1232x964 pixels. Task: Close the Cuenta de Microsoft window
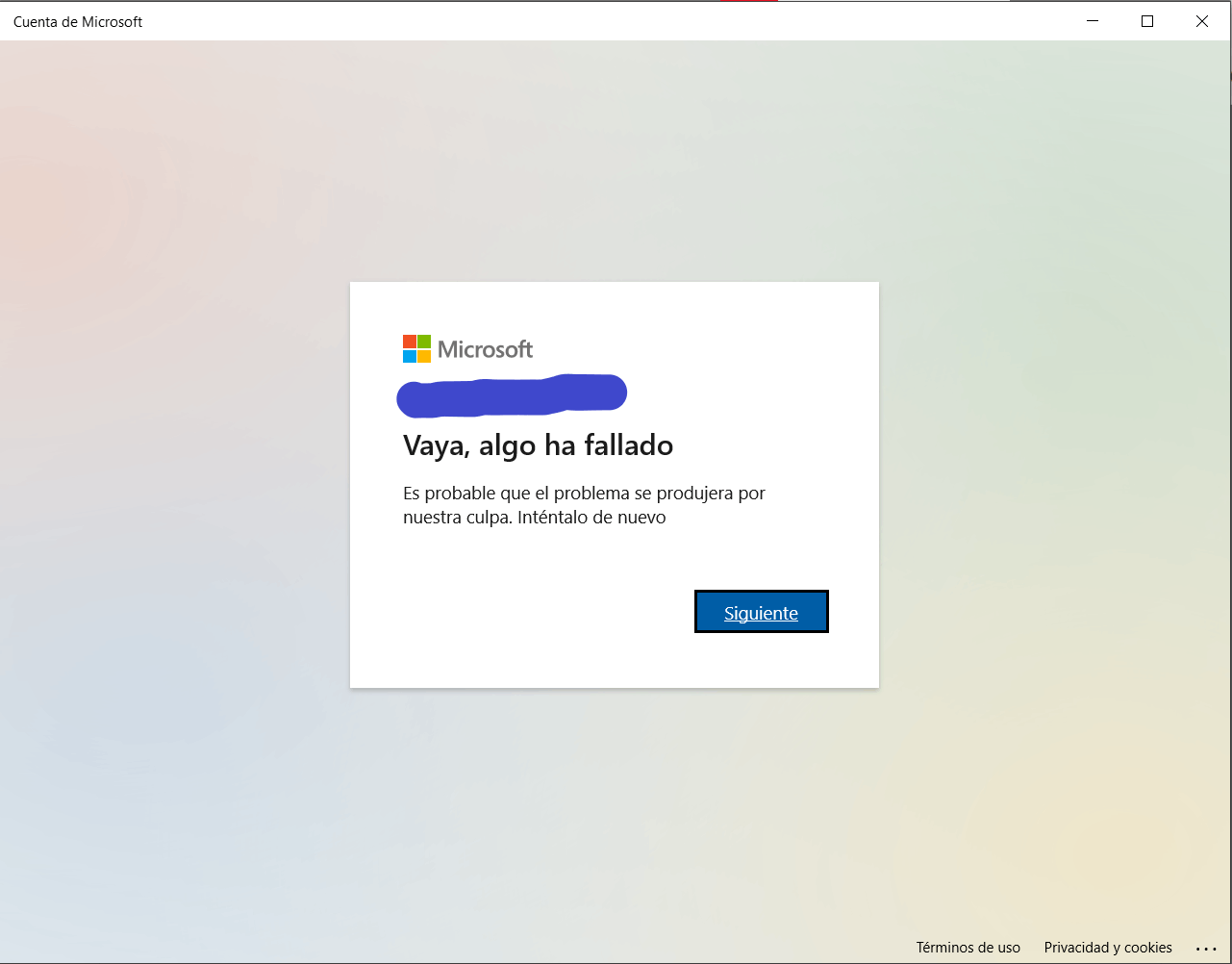(x=1202, y=21)
